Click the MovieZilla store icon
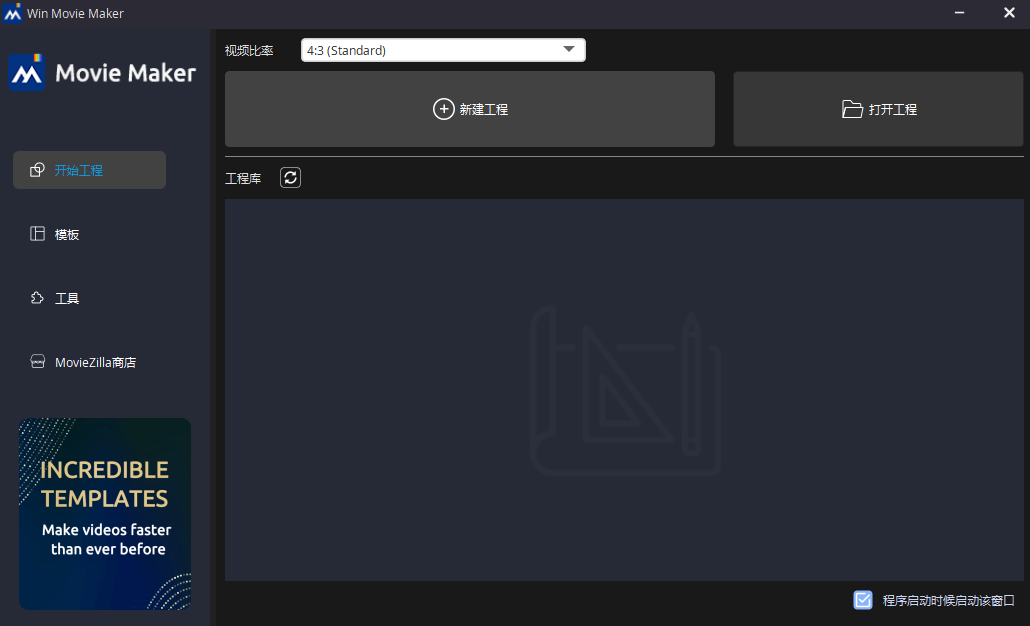1030x626 pixels. pyautogui.click(x=37, y=362)
